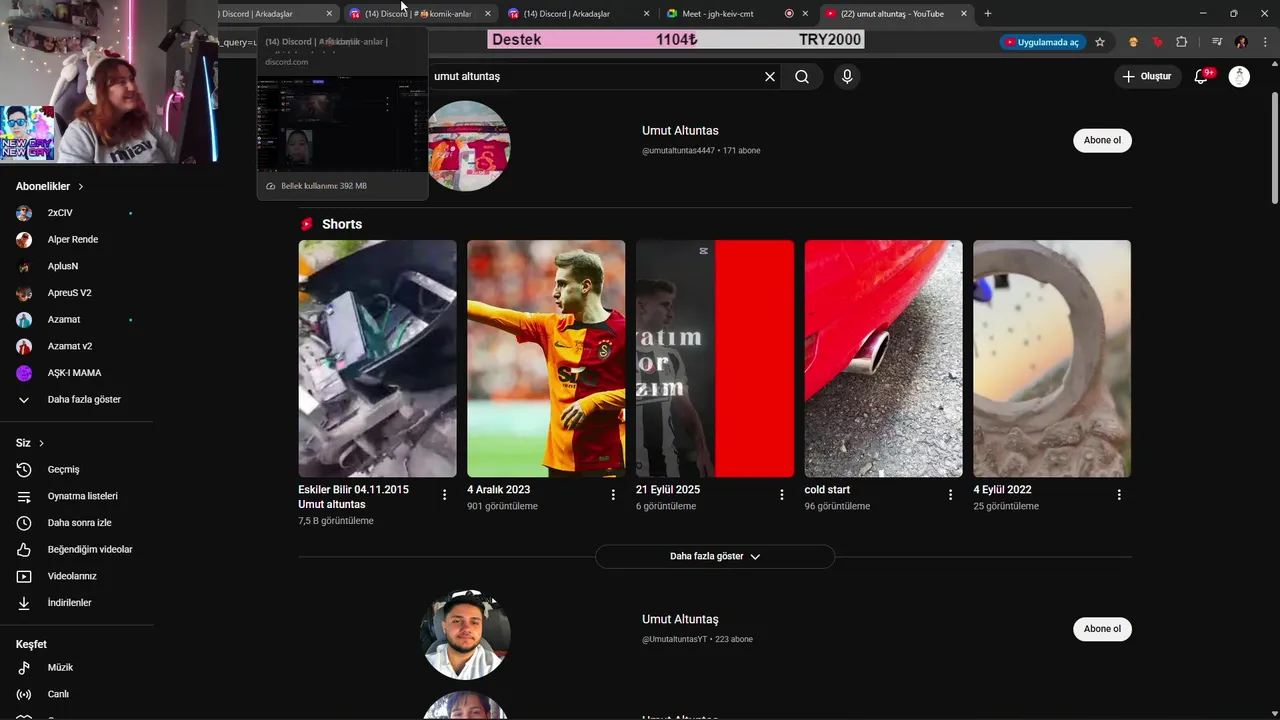The image size is (1280, 720).
Task: Expand more Shorts with Daha fazla göster
Action: [x=715, y=556]
